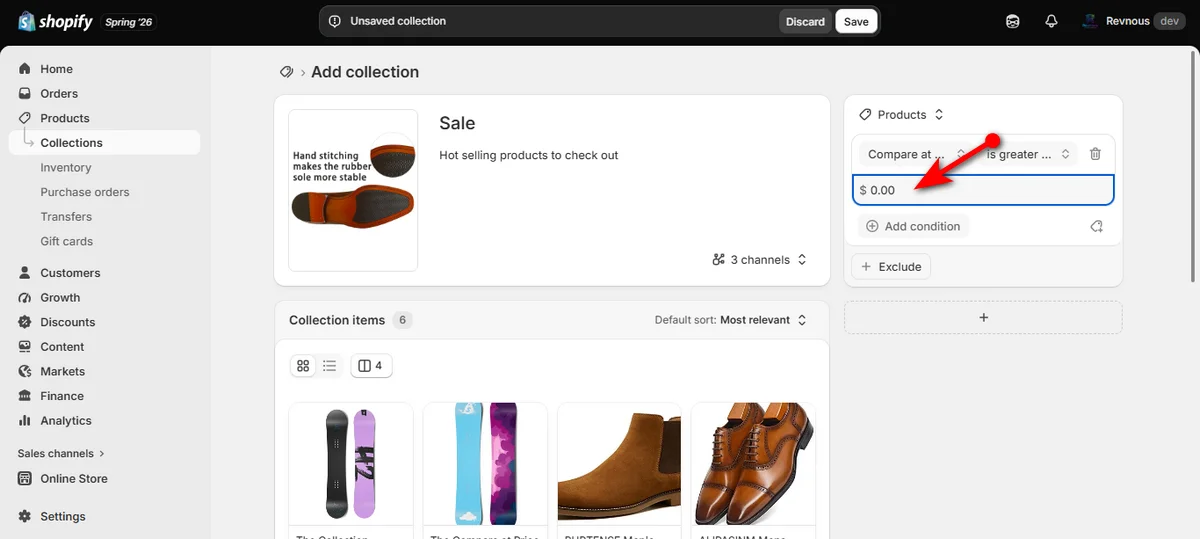Open the Spring '26 edition badge

coord(128,21)
